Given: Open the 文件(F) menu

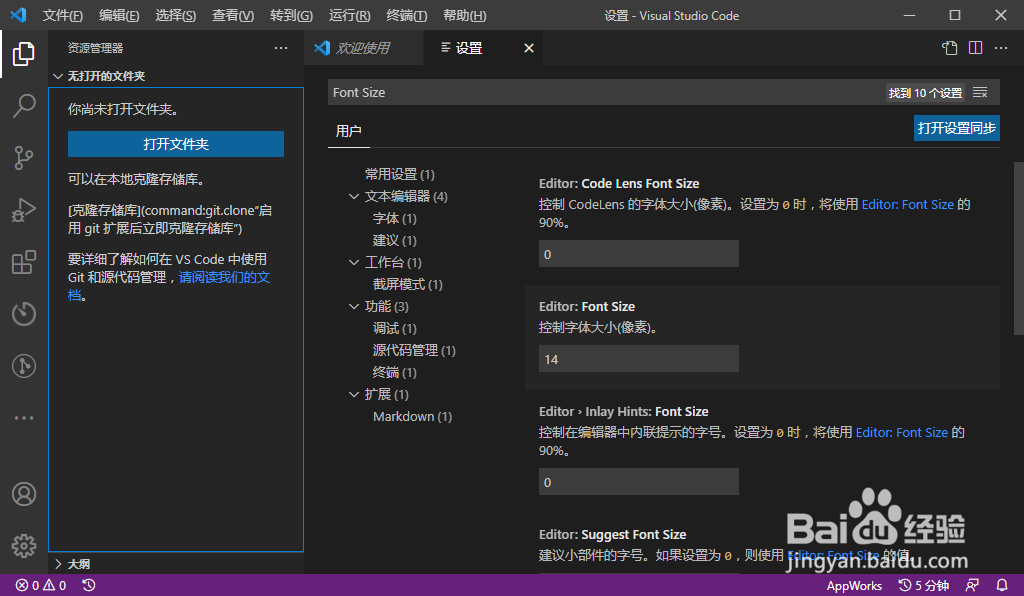Looking at the screenshot, I should [x=63, y=16].
